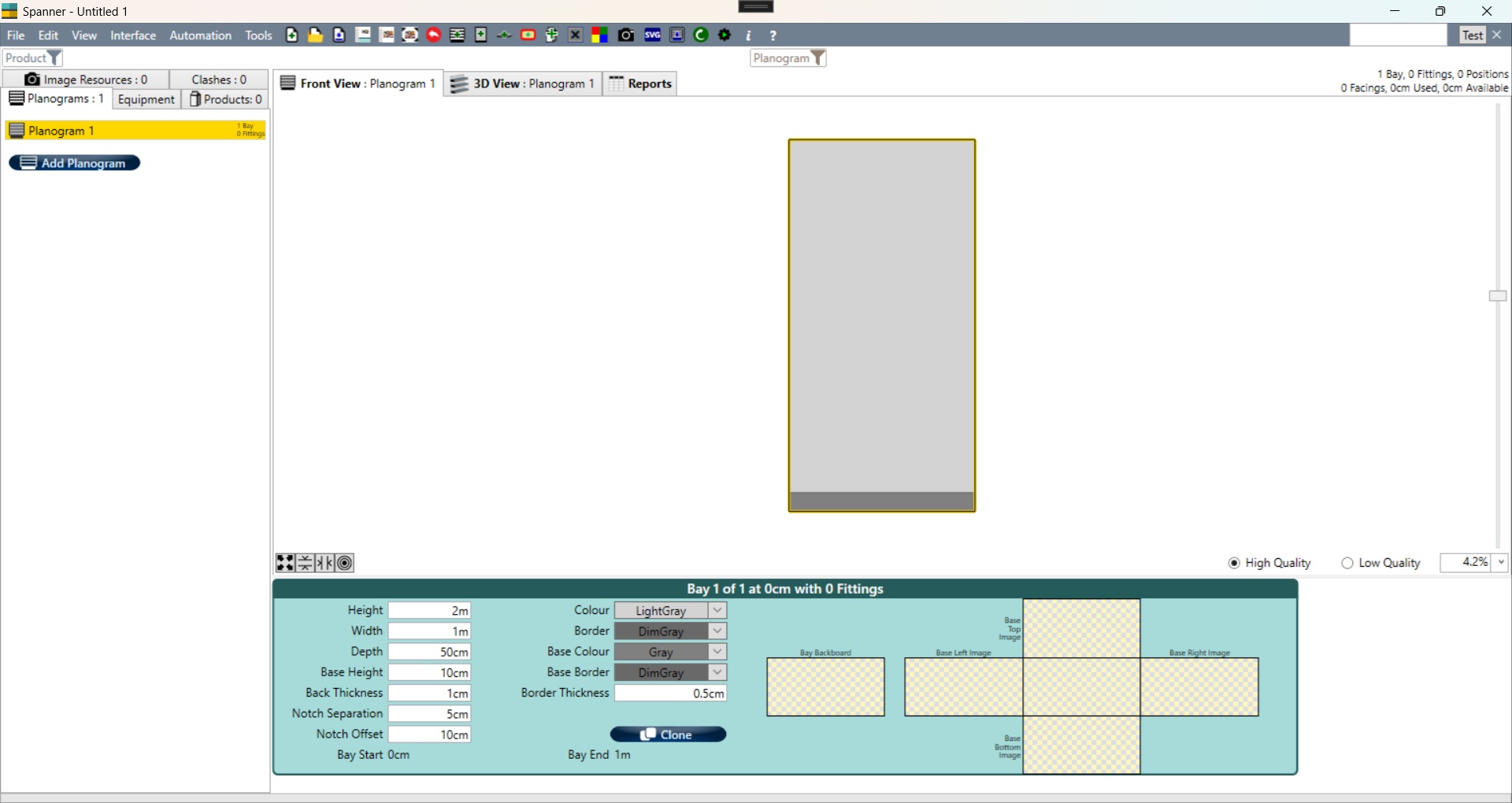Click the Add Planogram button

point(75,163)
